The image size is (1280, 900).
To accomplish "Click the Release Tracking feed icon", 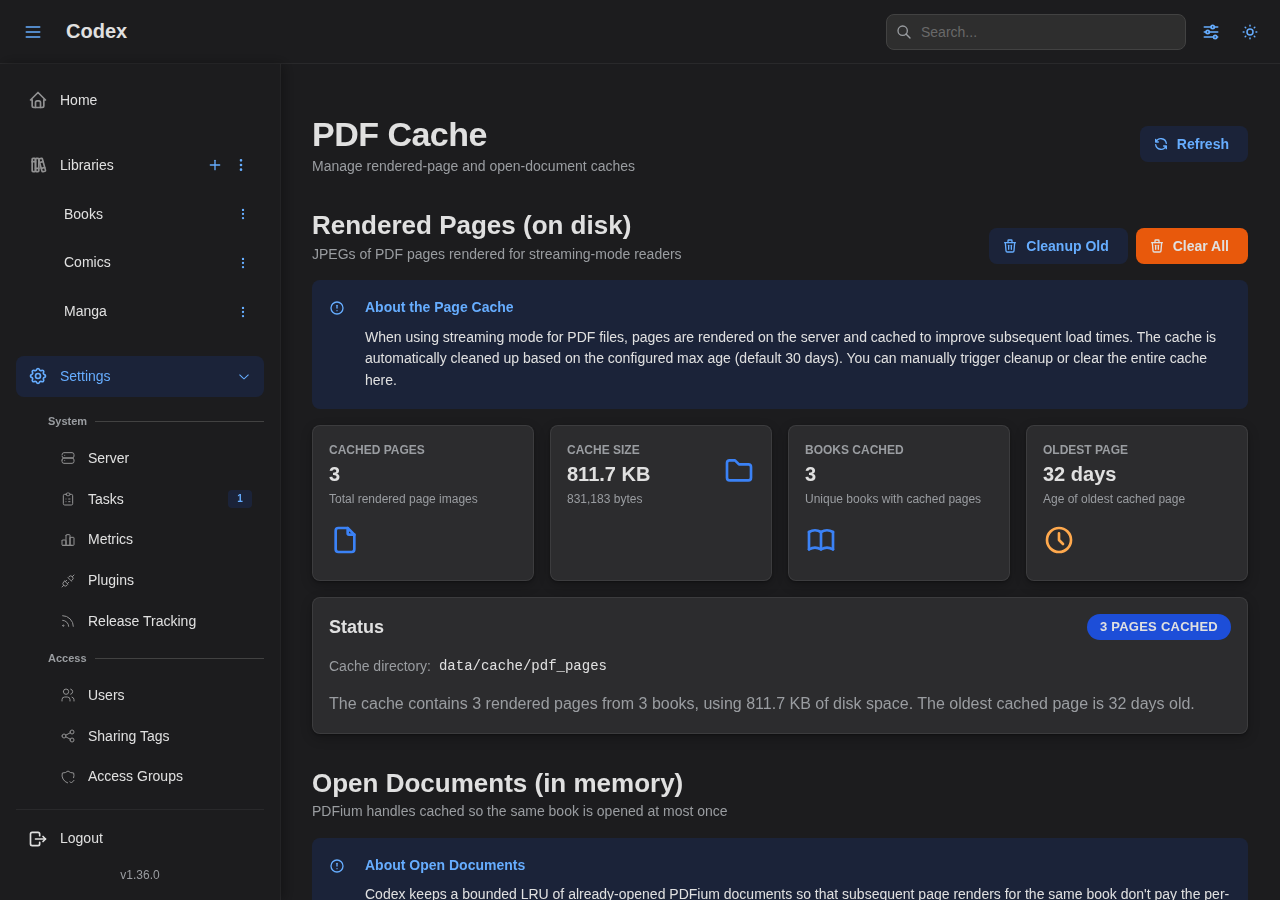I will 68,621.
